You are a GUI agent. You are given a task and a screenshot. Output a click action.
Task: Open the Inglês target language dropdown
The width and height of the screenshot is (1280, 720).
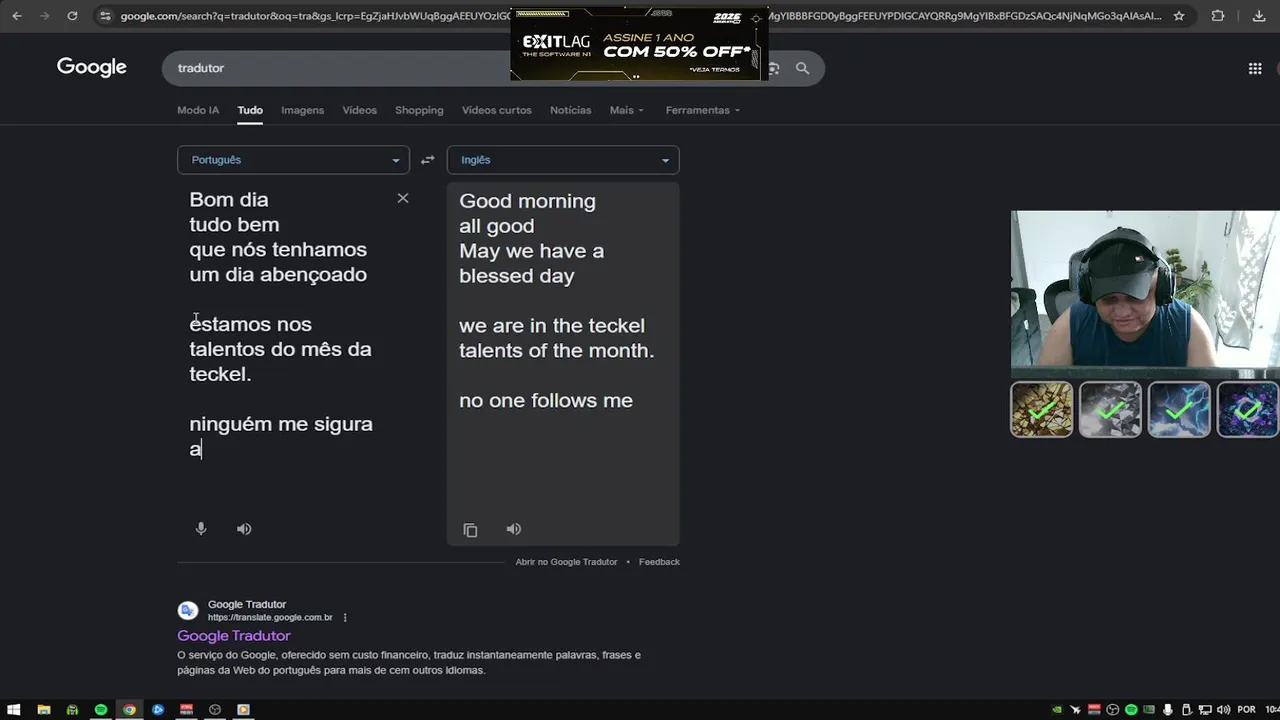tap(563, 160)
